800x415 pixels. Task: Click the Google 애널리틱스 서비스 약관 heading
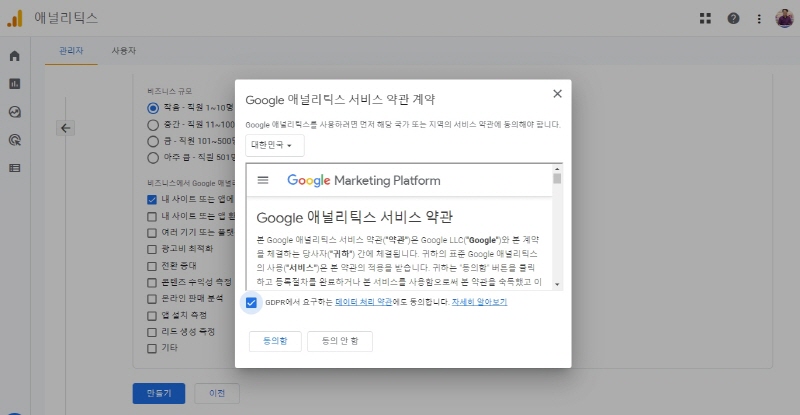click(x=355, y=217)
